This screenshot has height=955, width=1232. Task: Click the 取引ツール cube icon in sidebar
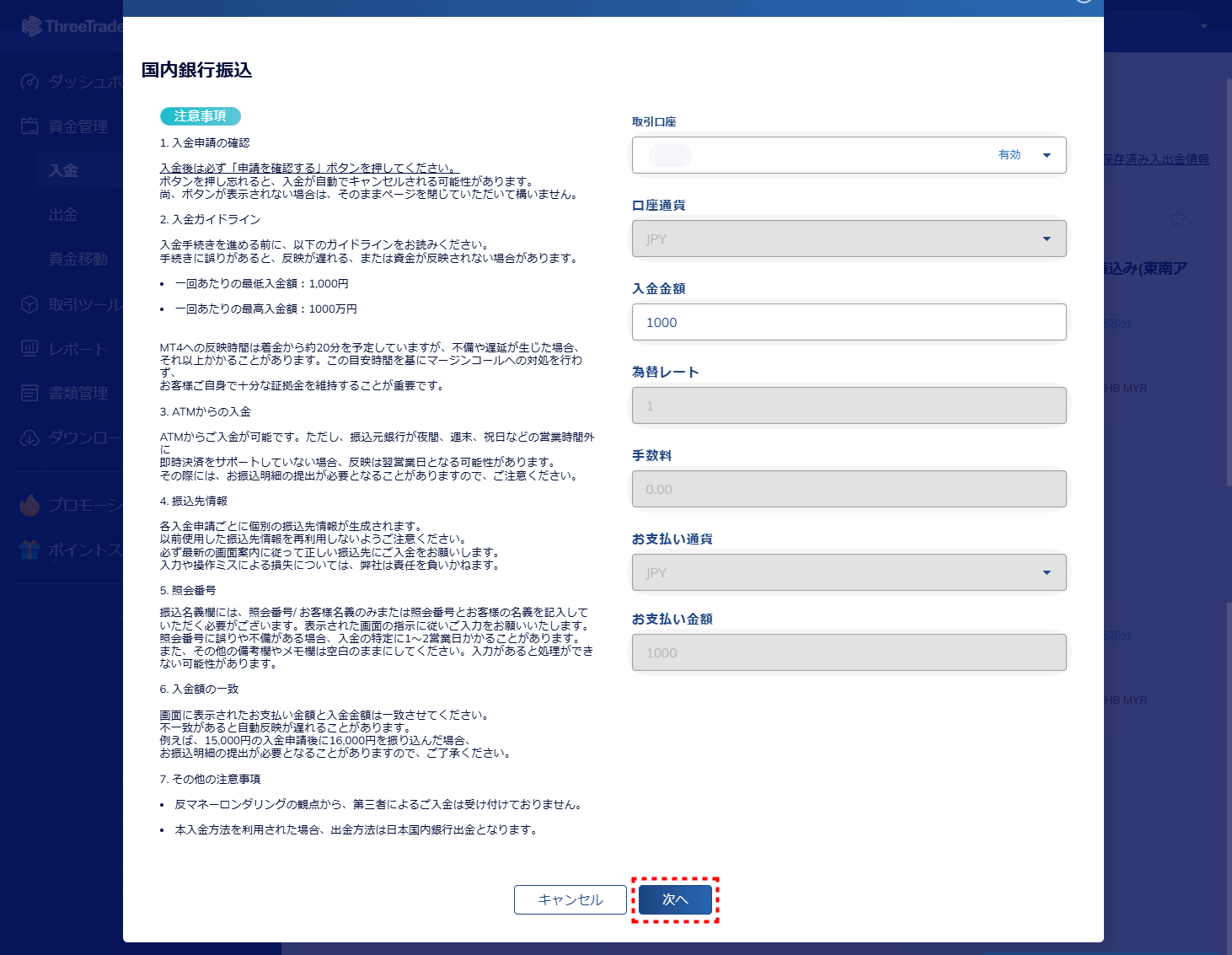[30, 304]
